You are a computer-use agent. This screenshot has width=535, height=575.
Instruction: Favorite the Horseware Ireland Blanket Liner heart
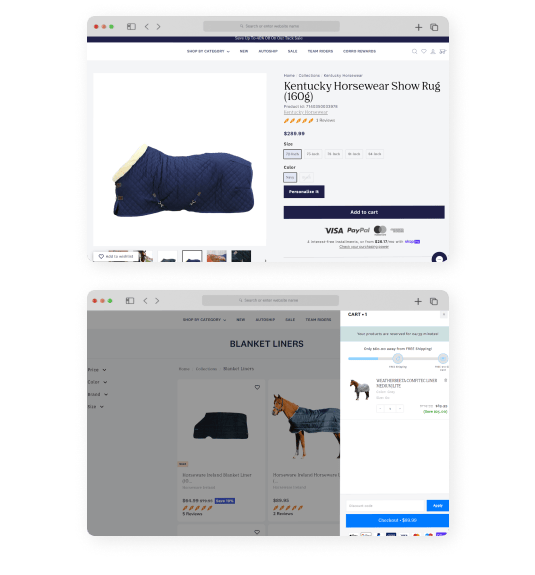(x=257, y=387)
